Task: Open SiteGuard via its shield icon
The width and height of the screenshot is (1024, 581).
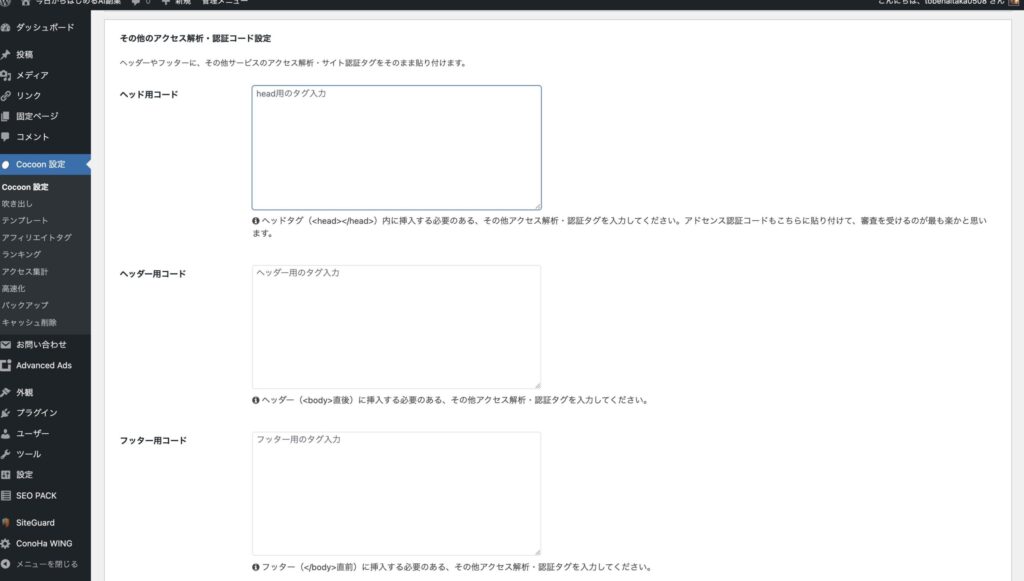Action: (5, 522)
